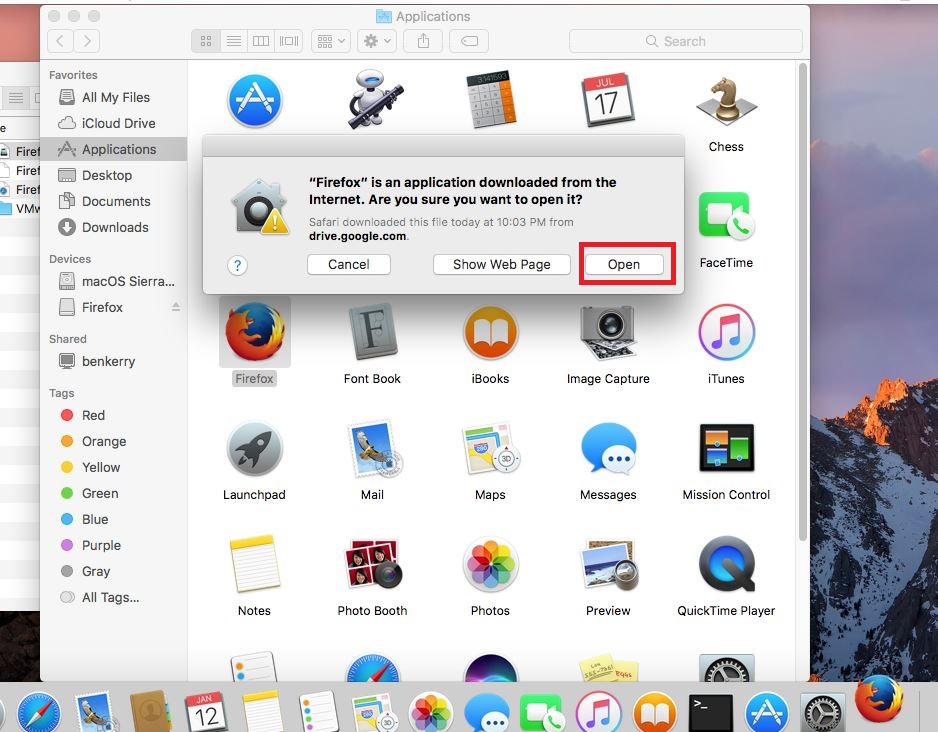Select the FaceTime application icon in Finder
This screenshot has width=938, height=732.
(x=726, y=216)
